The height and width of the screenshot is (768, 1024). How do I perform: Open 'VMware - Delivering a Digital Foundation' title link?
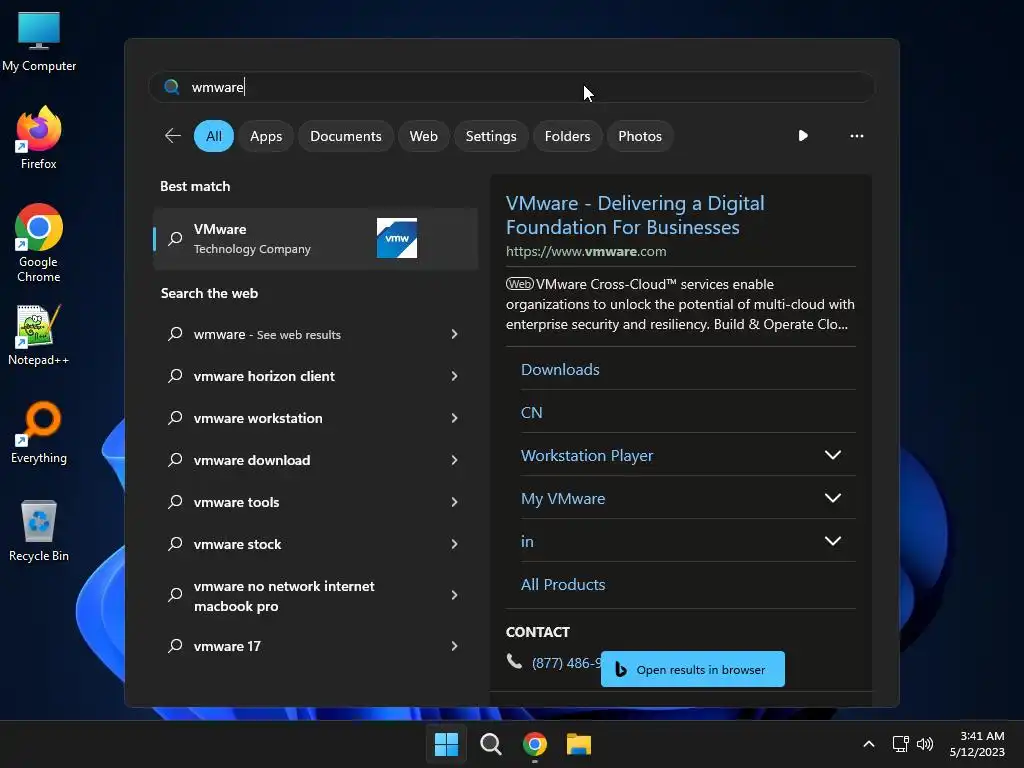pos(635,215)
